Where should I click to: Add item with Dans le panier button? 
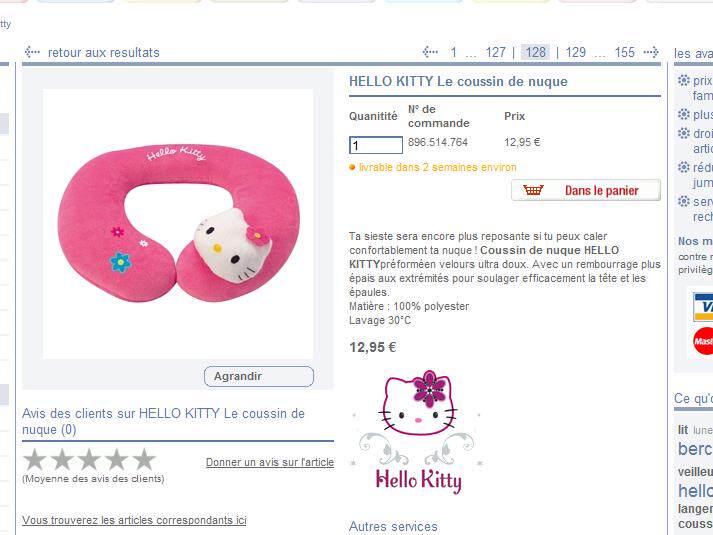tap(586, 190)
